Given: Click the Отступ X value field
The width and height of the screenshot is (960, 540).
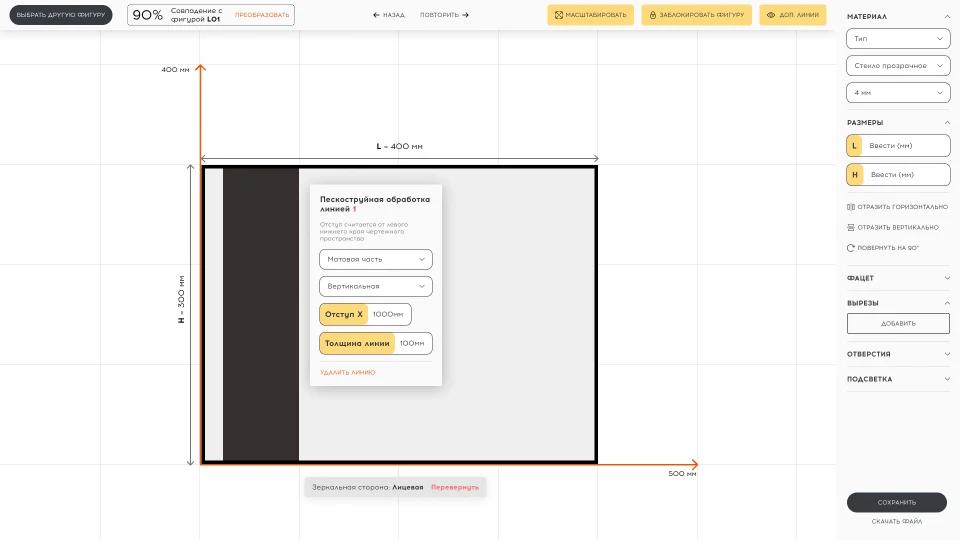Looking at the screenshot, I should [389, 314].
